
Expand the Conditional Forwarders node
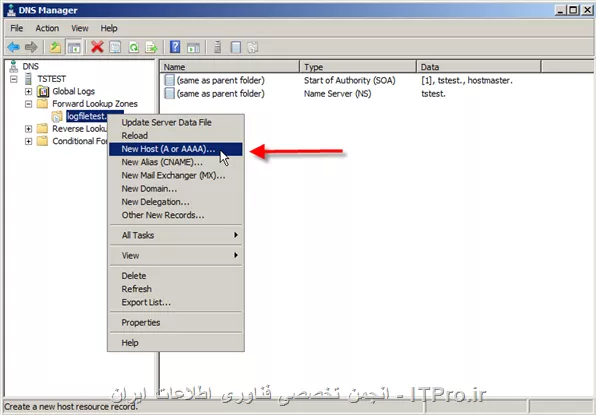(29, 141)
